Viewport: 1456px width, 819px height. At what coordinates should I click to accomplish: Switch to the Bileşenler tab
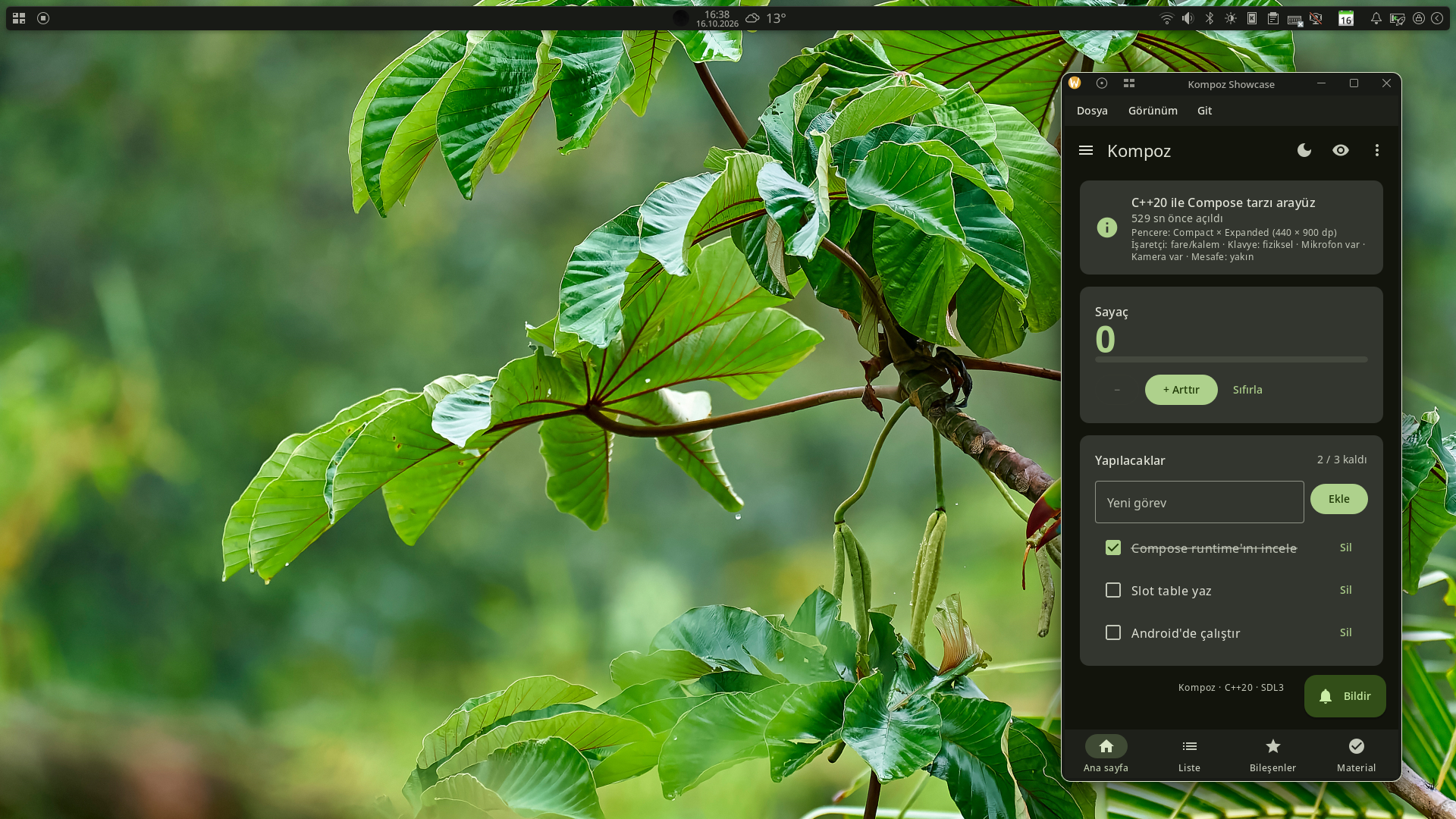click(x=1273, y=755)
